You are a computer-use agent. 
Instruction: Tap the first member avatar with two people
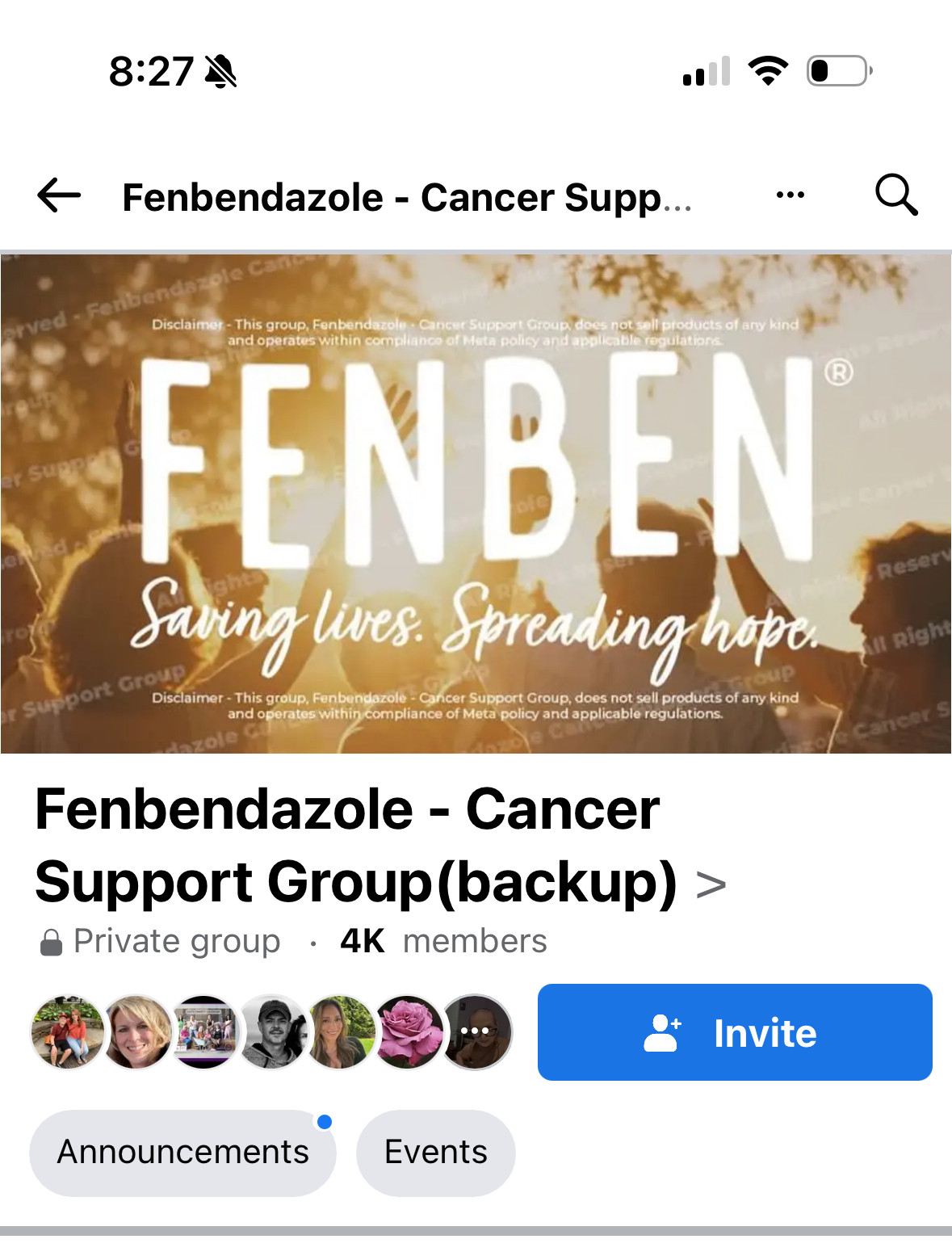(68, 1031)
